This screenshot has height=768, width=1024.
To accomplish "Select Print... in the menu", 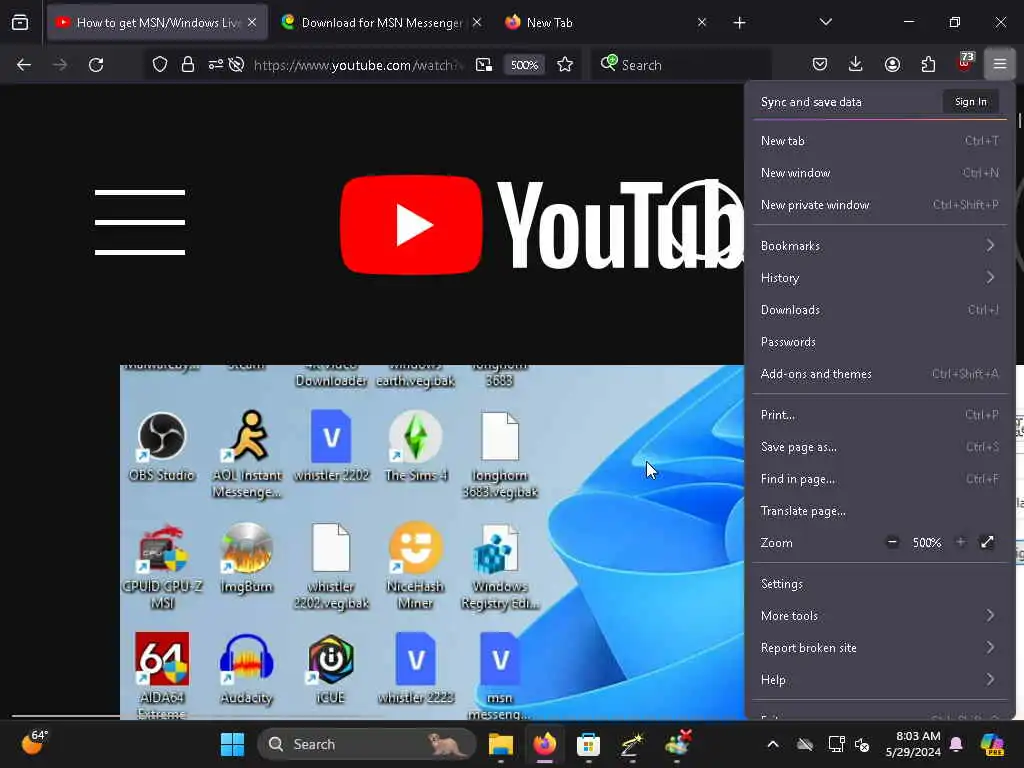I will pyautogui.click(x=880, y=415).
